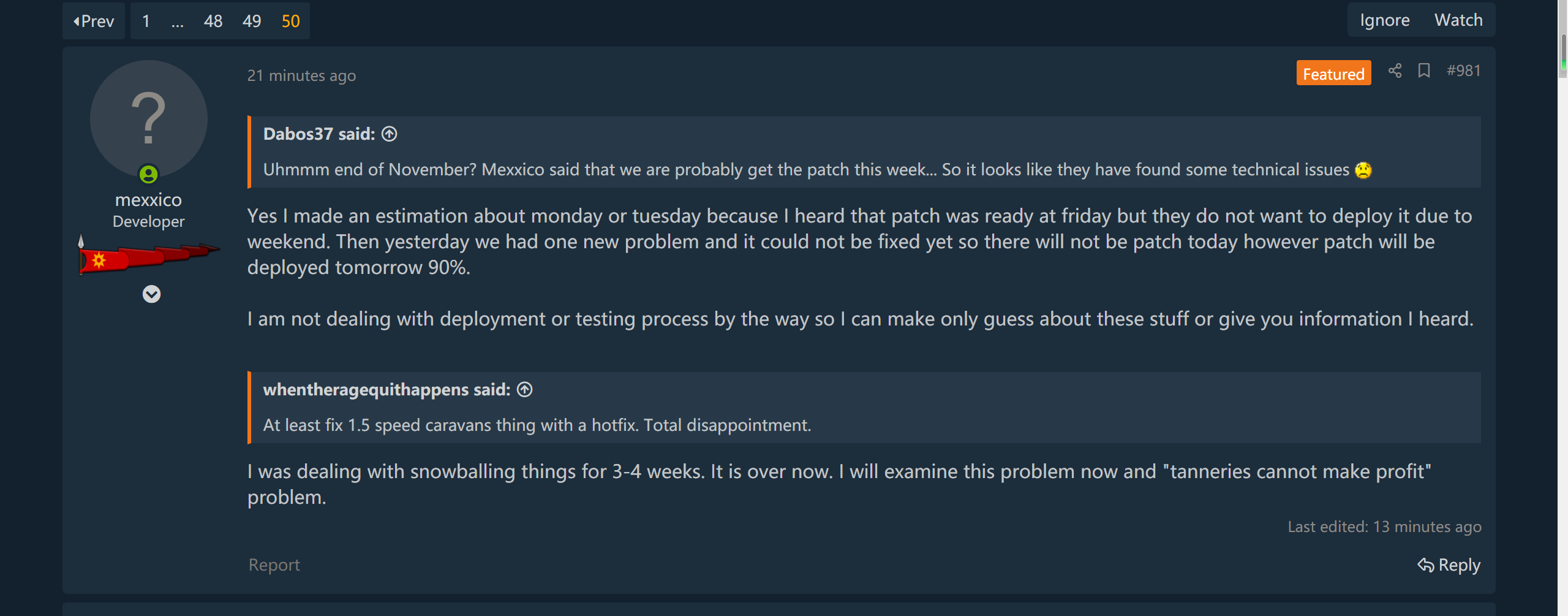
Task: Open the #981 post permalink
Action: click(x=1463, y=71)
